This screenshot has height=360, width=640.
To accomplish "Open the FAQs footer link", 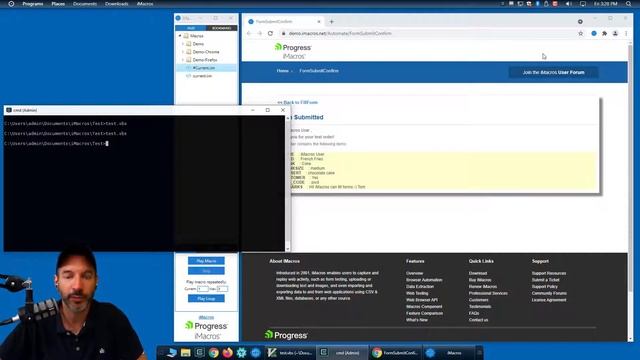I will [x=474, y=313].
